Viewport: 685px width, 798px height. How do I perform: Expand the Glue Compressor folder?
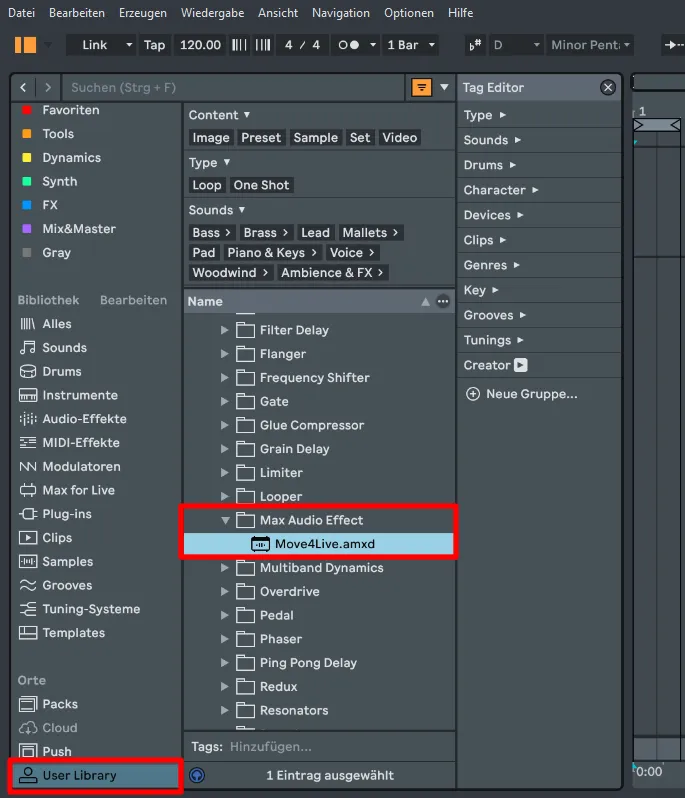(x=224, y=425)
